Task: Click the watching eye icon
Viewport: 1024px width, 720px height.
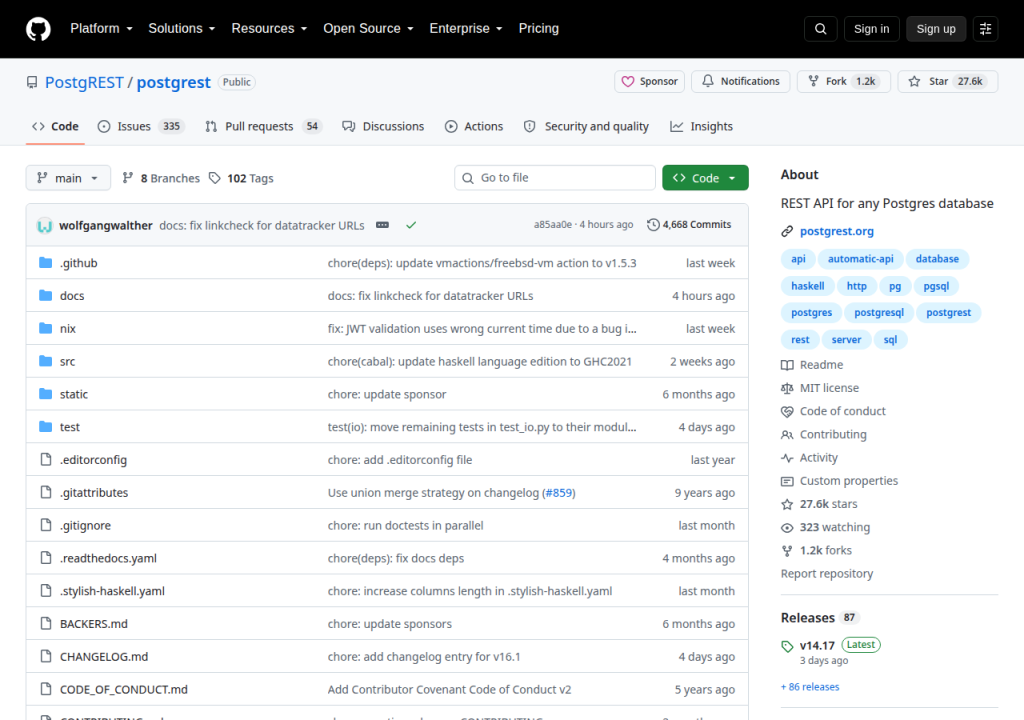Action: 787,527
